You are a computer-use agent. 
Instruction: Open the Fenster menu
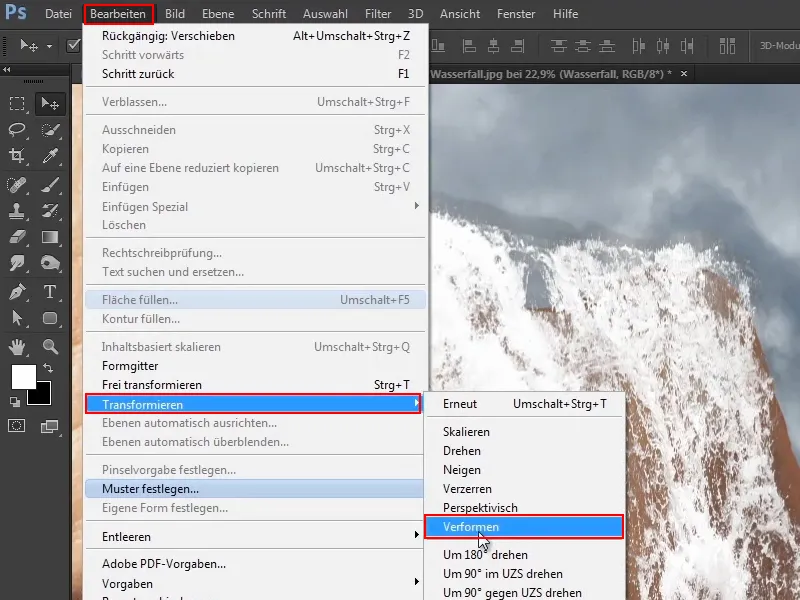[516, 14]
